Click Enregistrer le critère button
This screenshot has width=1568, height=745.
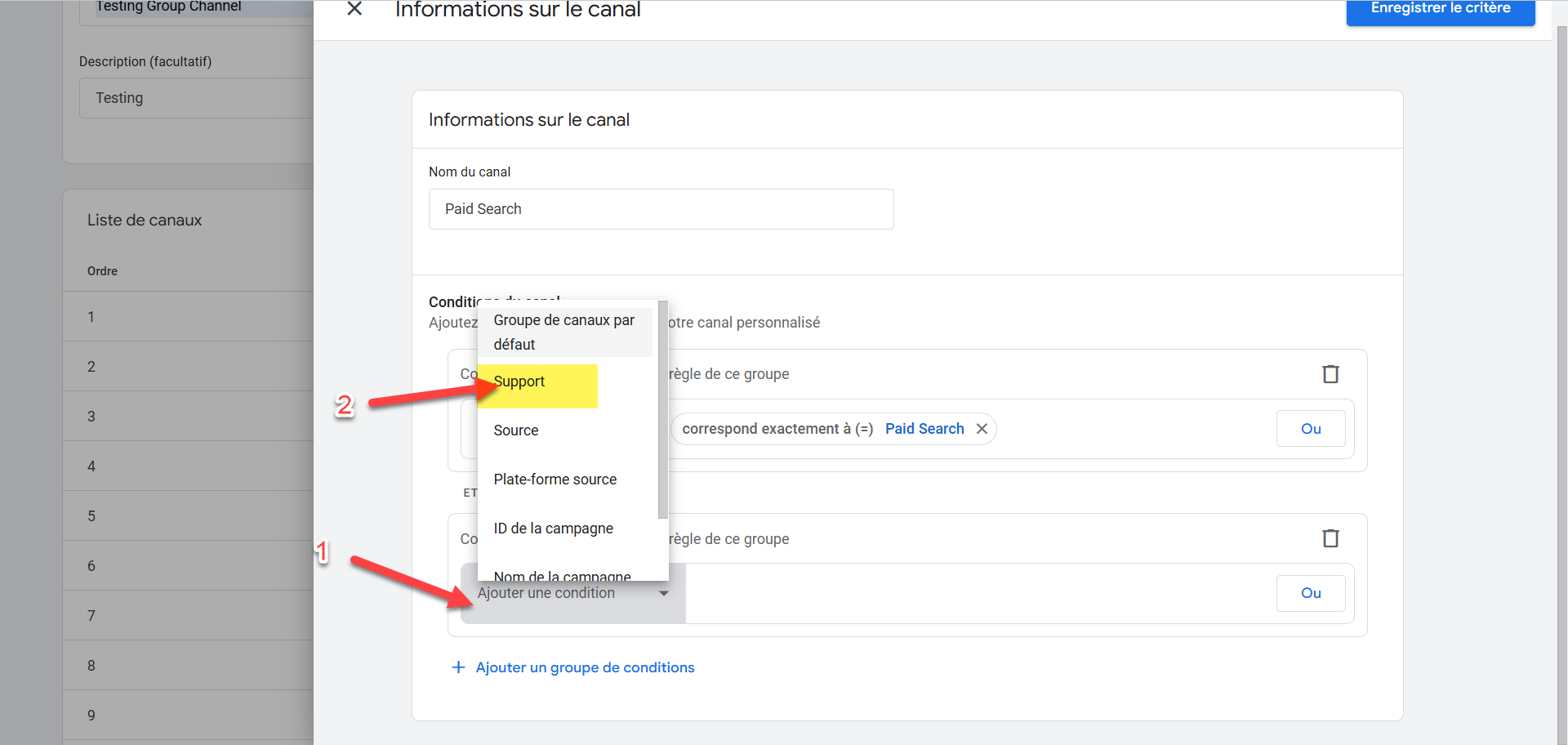[x=1440, y=10]
